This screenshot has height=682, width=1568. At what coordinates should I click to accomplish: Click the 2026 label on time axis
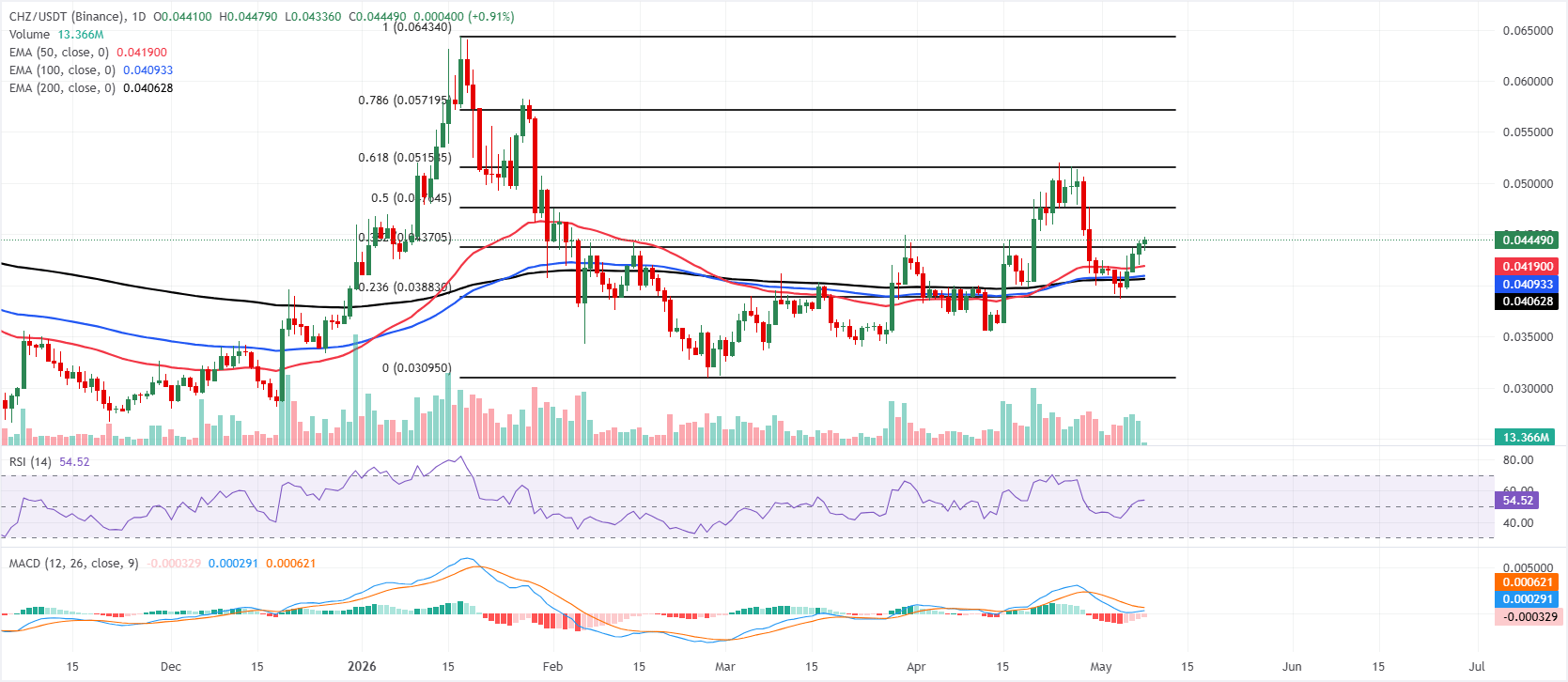(362, 667)
